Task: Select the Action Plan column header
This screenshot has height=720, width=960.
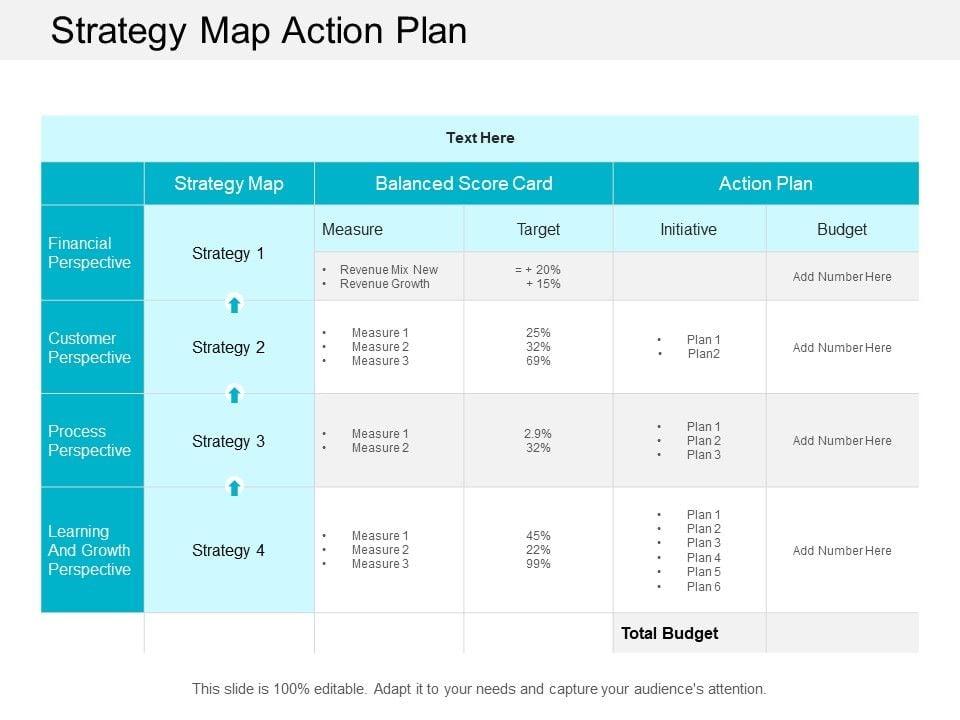Action: coord(766,183)
